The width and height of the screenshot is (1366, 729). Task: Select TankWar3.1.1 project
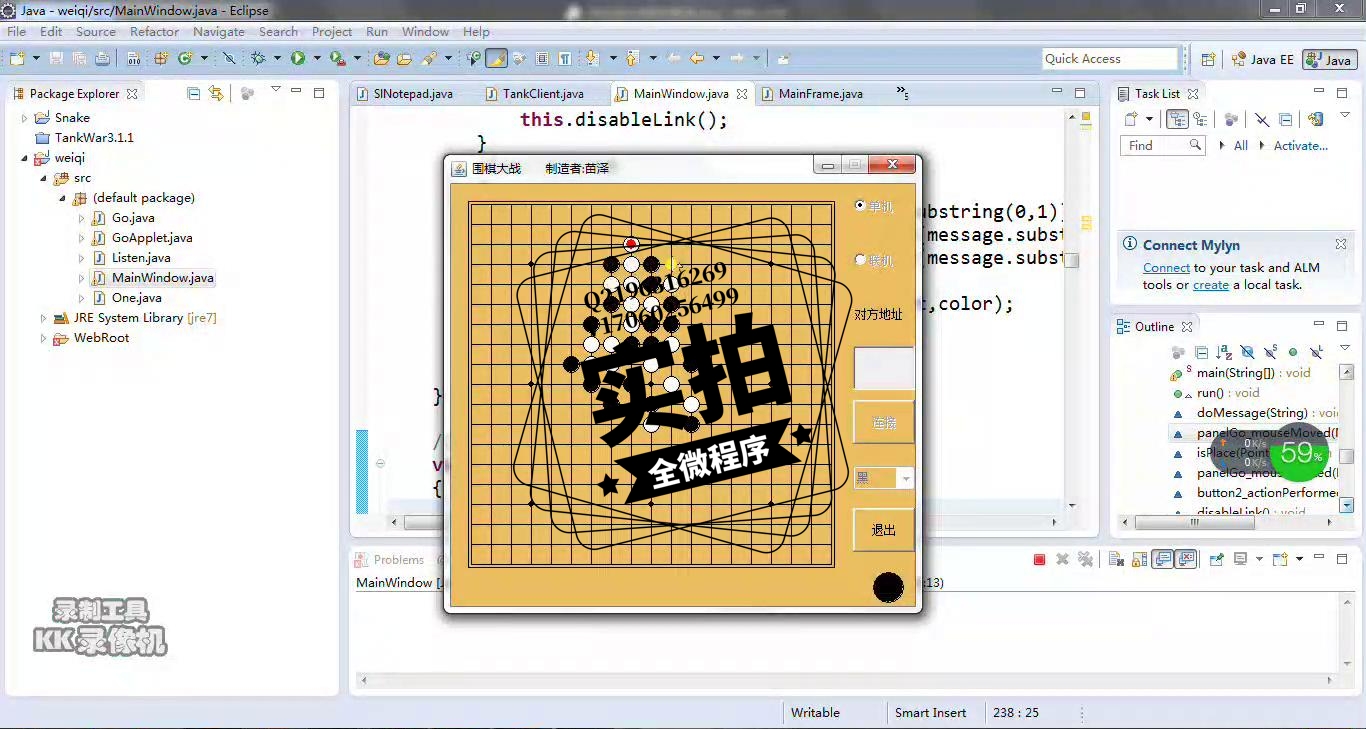point(94,138)
